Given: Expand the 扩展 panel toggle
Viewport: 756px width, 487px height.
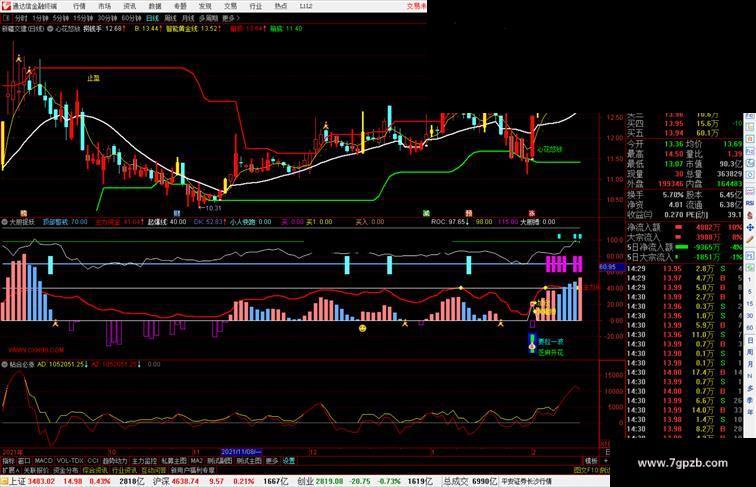Looking at the screenshot, I should pyautogui.click(x=11, y=470).
